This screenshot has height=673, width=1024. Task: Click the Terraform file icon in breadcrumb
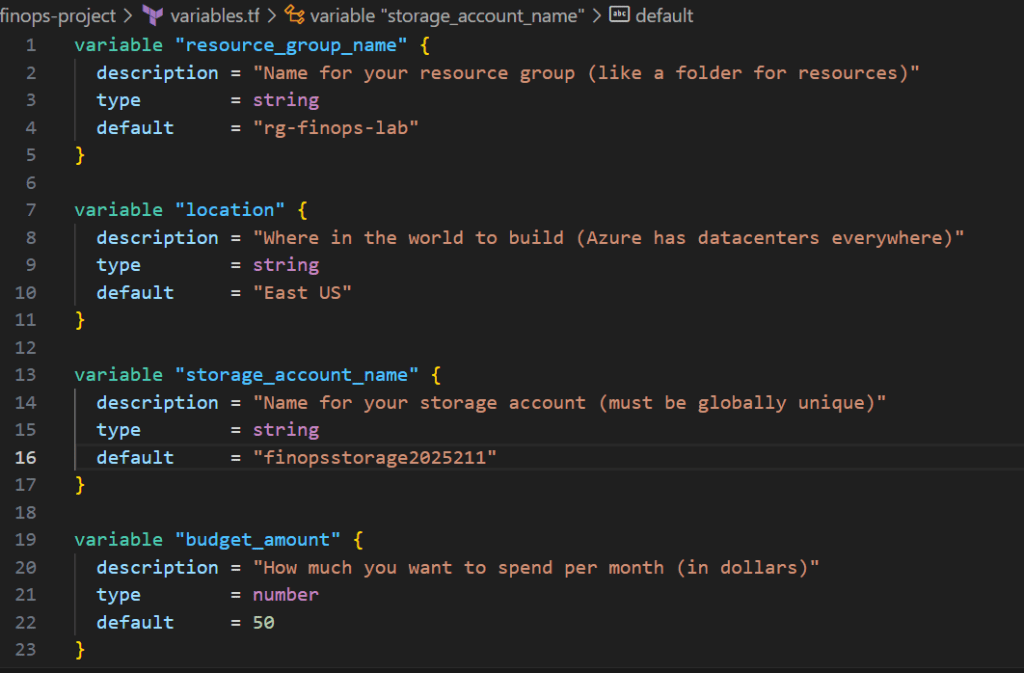tap(153, 15)
